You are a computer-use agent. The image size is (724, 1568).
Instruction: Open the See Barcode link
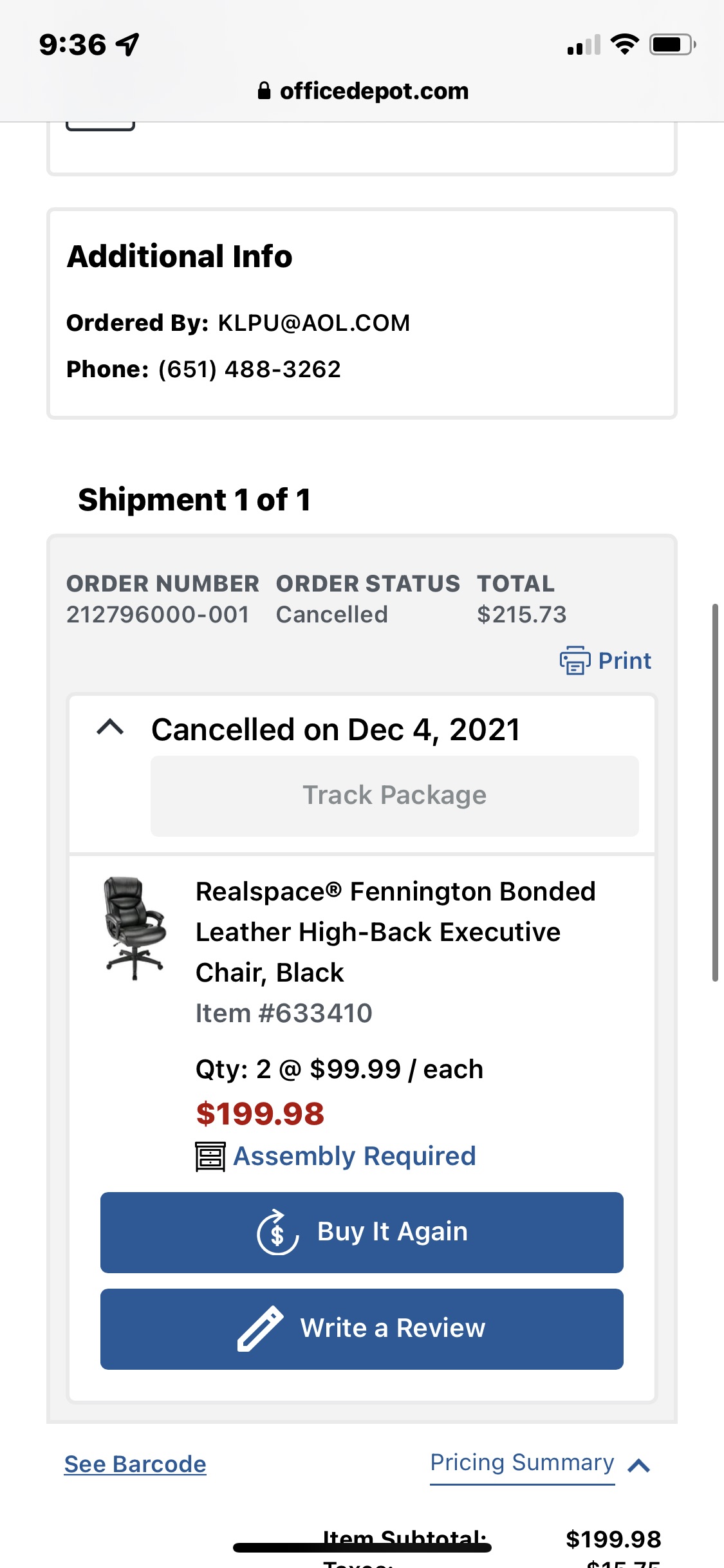point(134,1466)
